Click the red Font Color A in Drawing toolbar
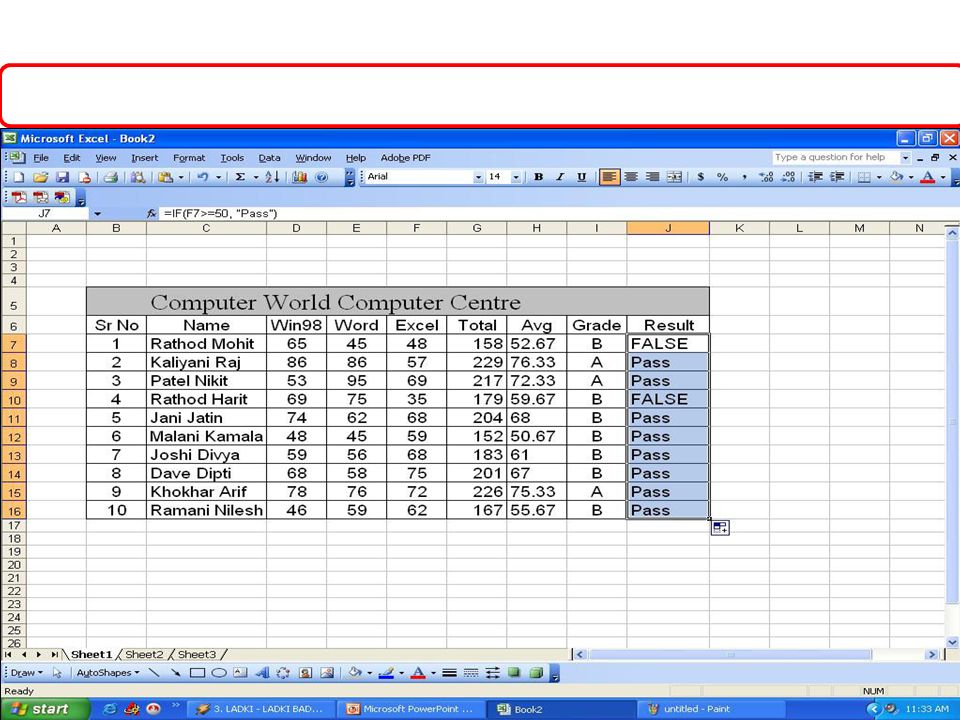The image size is (960, 720). pos(418,673)
